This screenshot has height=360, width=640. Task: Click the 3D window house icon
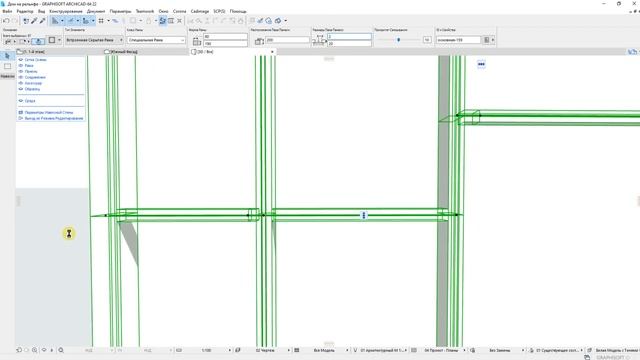click(x=269, y=21)
